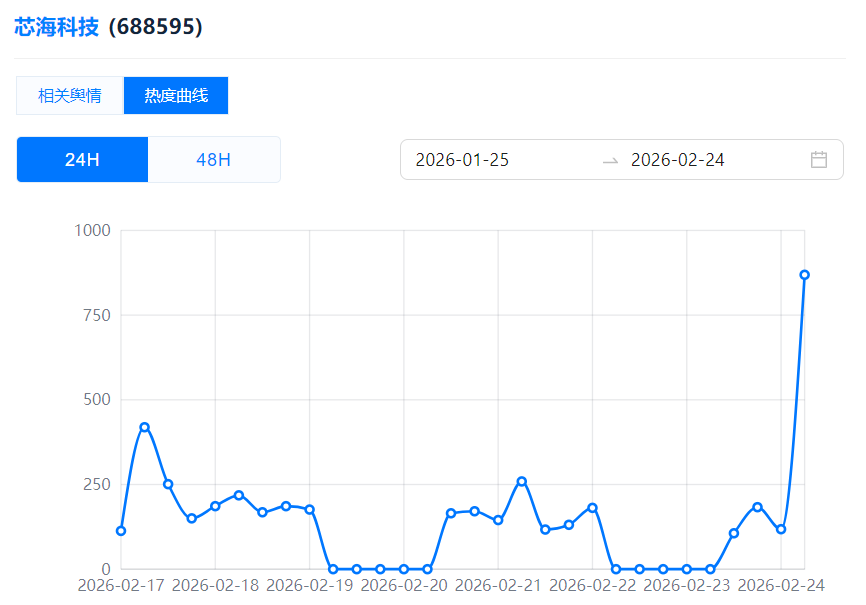This screenshot has height=605, width=866.
Task: Click the arrow separator between the dates
Action: 610,160
